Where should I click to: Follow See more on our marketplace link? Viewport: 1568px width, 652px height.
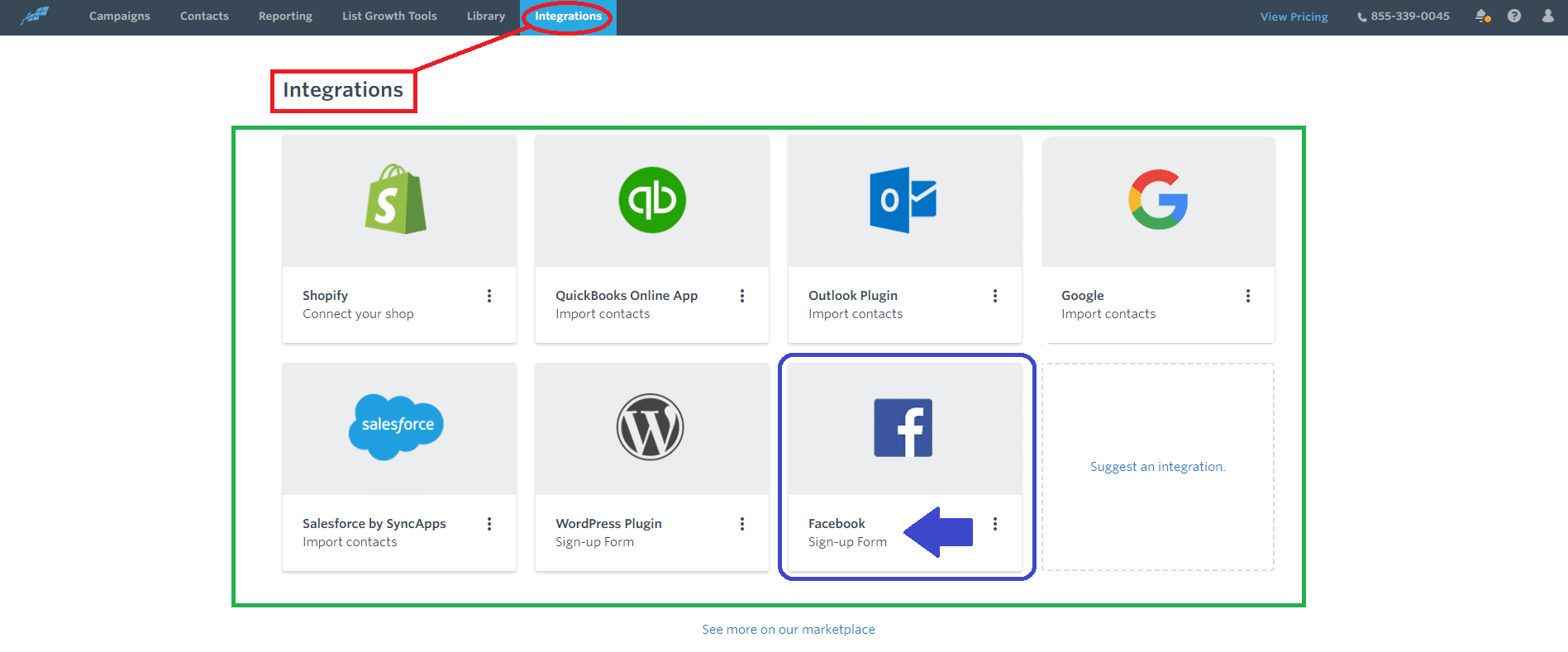789,630
